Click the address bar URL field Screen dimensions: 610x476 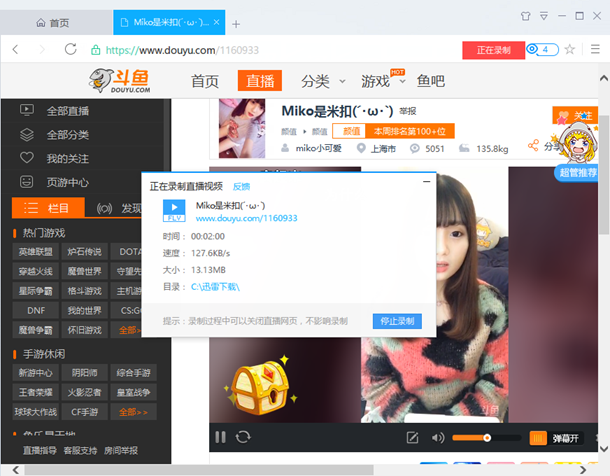[x=182, y=50]
